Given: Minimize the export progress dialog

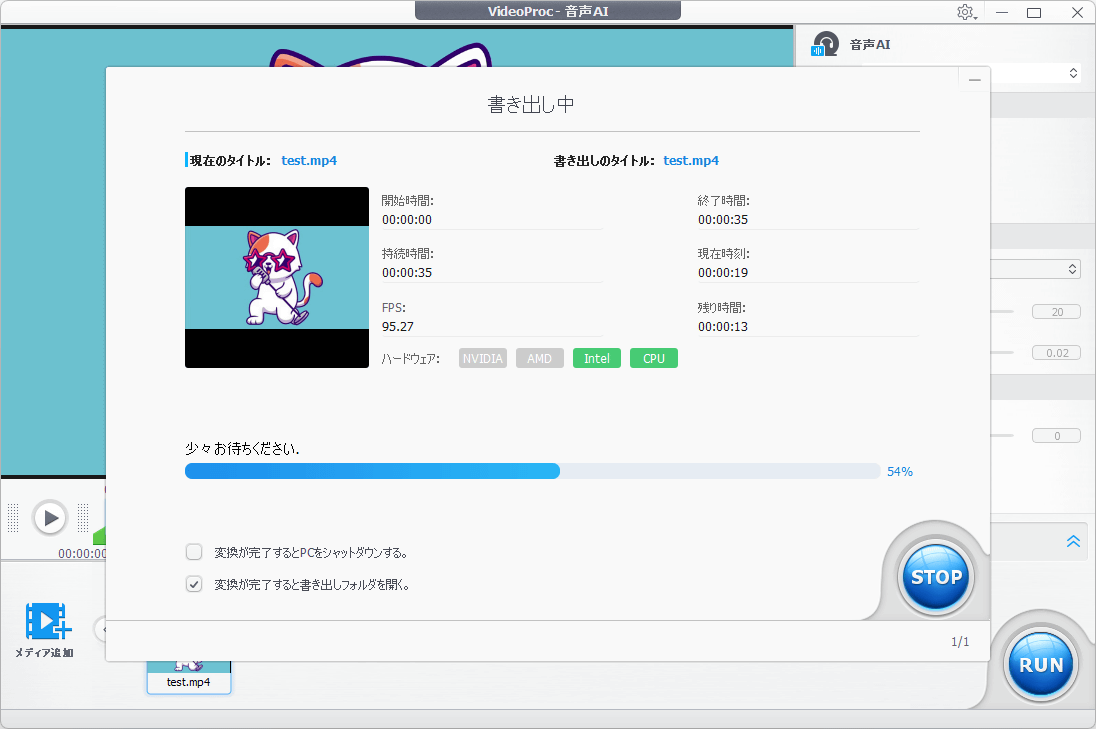Looking at the screenshot, I should (x=974, y=80).
